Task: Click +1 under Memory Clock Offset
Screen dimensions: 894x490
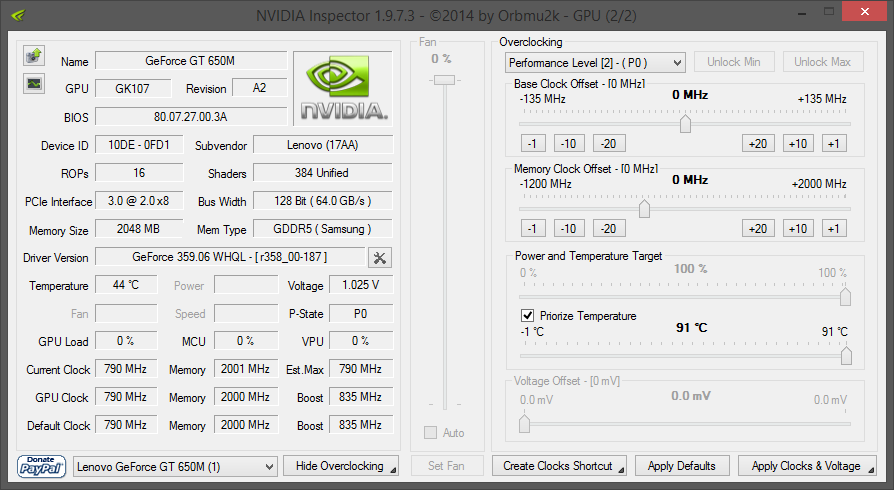Action: click(x=834, y=229)
